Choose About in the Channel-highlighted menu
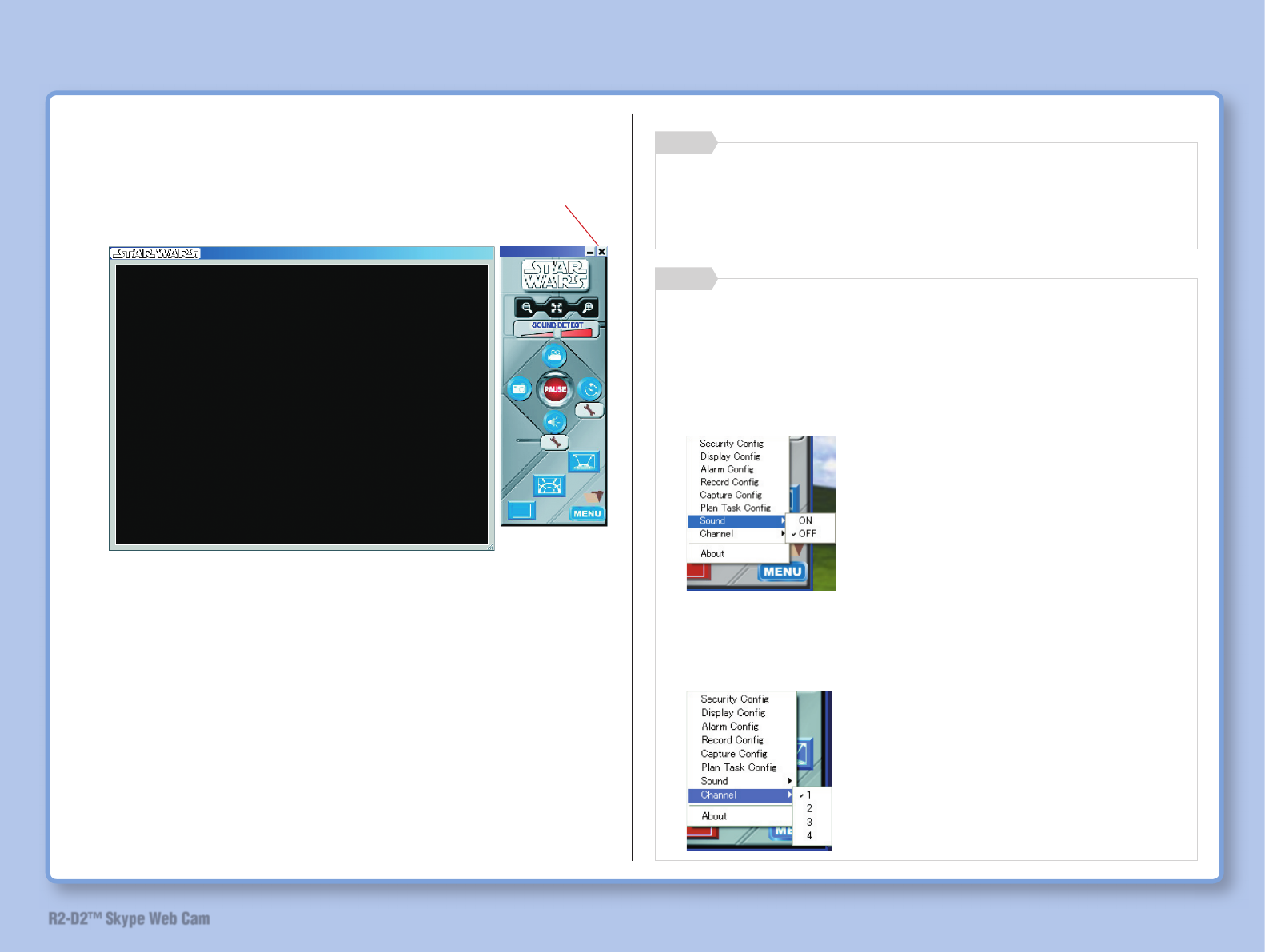Image resolution: width=1265 pixels, height=952 pixels. [714, 816]
